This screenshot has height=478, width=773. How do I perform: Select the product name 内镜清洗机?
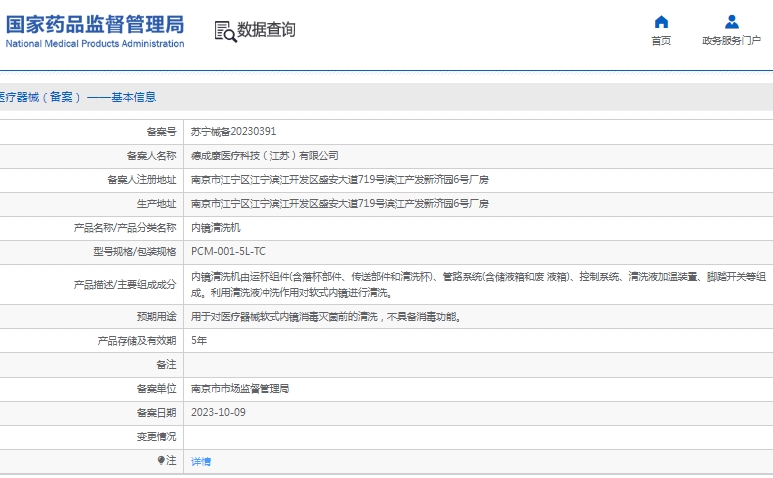(215, 228)
